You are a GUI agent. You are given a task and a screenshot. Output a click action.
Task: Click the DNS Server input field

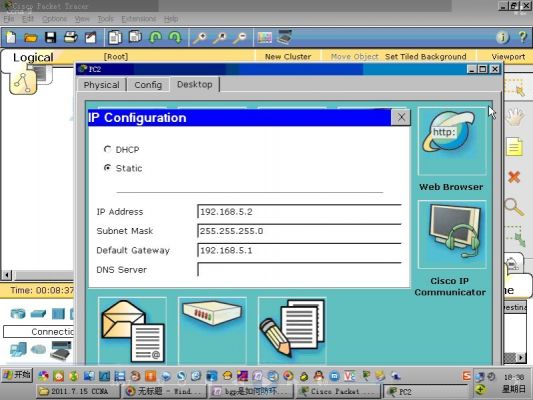tap(299, 269)
